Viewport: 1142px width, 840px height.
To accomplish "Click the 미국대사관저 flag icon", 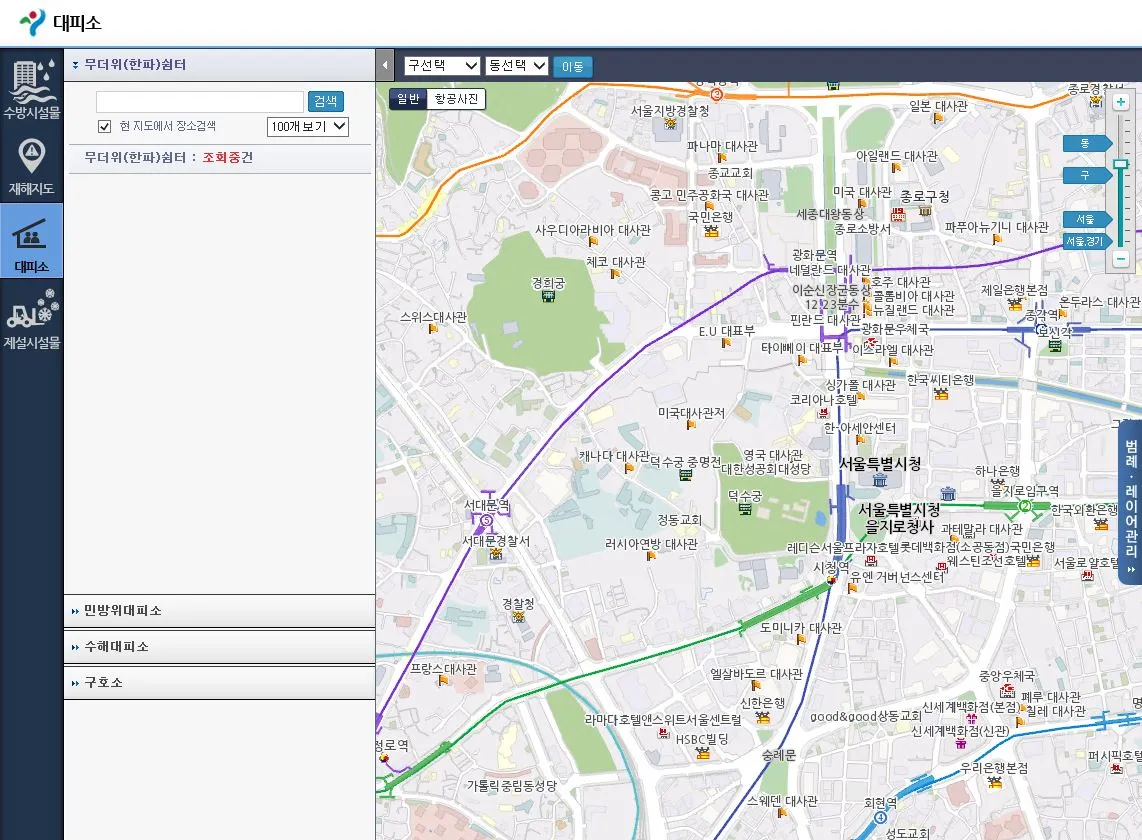I will click(x=691, y=425).
